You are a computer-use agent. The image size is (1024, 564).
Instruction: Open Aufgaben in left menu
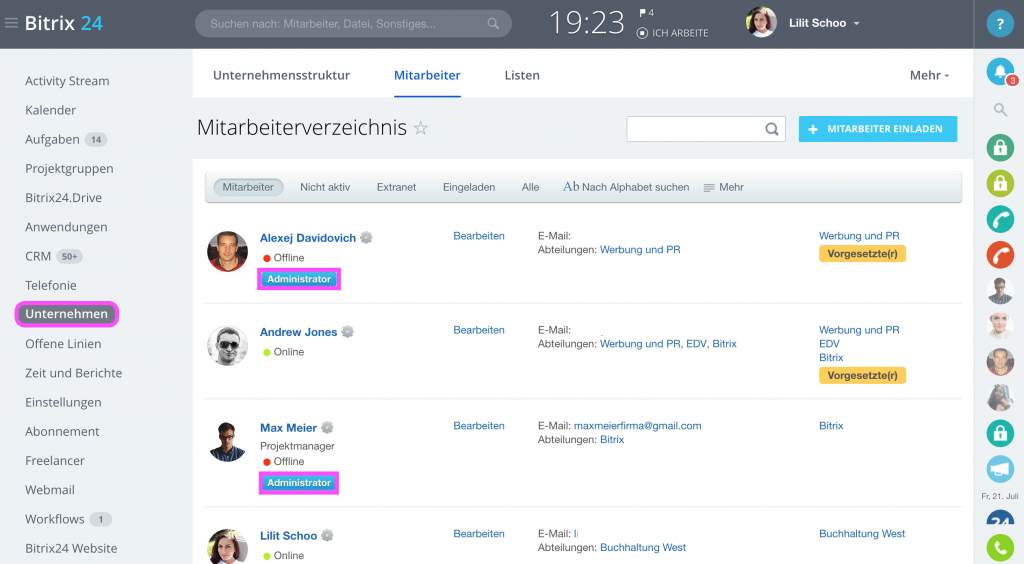click(x=52, y=139)
